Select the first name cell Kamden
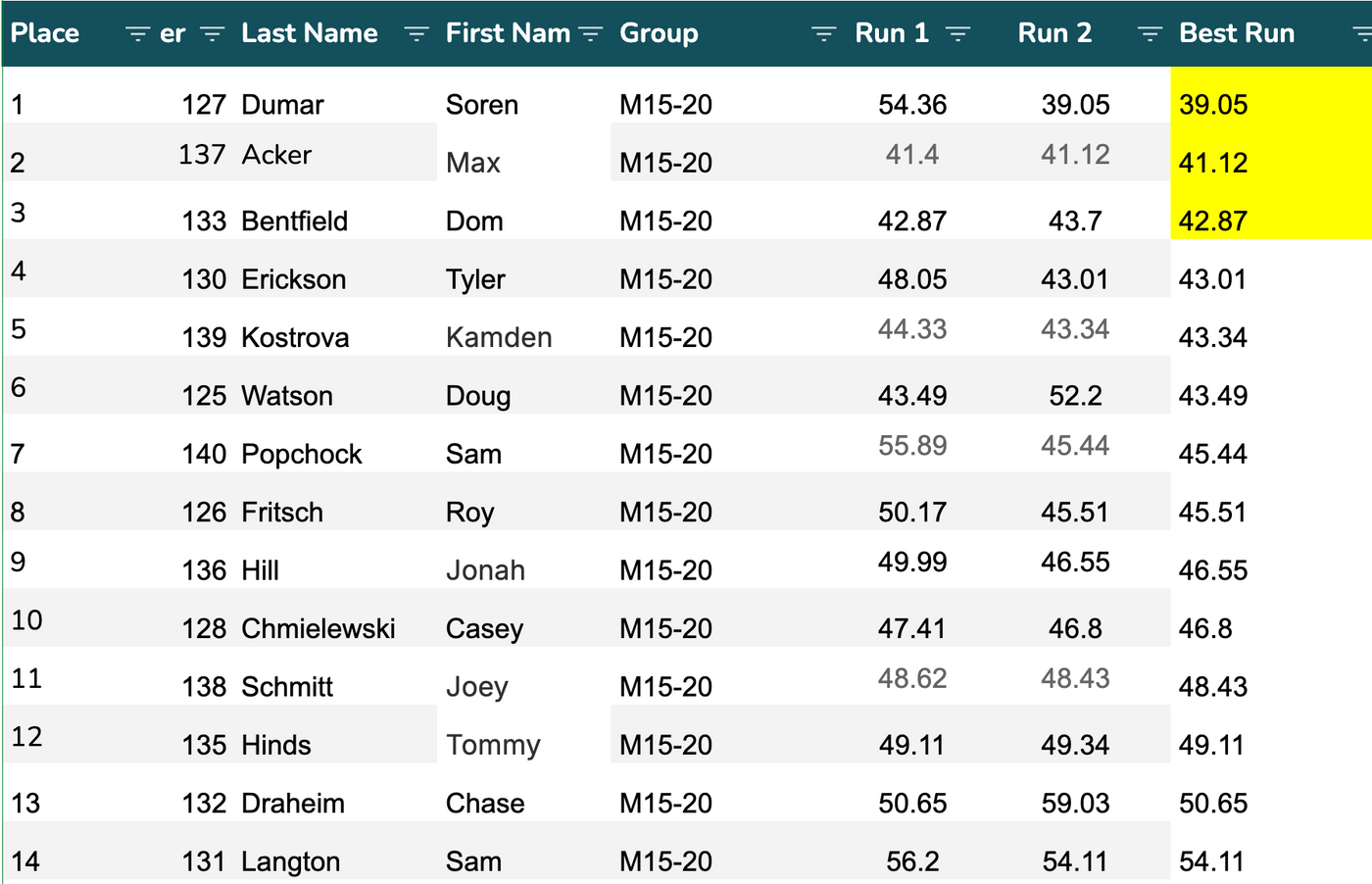The height and width of the screenshot is (884, 1372). click(499, 337)
